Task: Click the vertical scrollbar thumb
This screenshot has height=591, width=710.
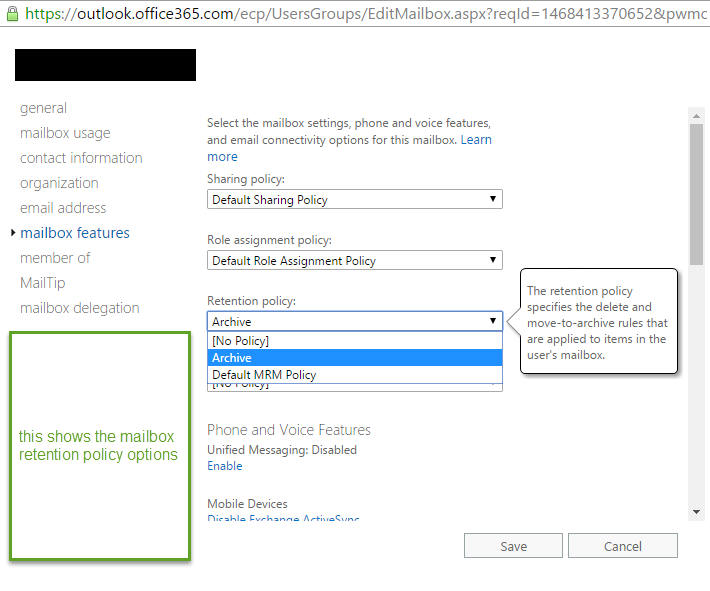Action: 696,190
